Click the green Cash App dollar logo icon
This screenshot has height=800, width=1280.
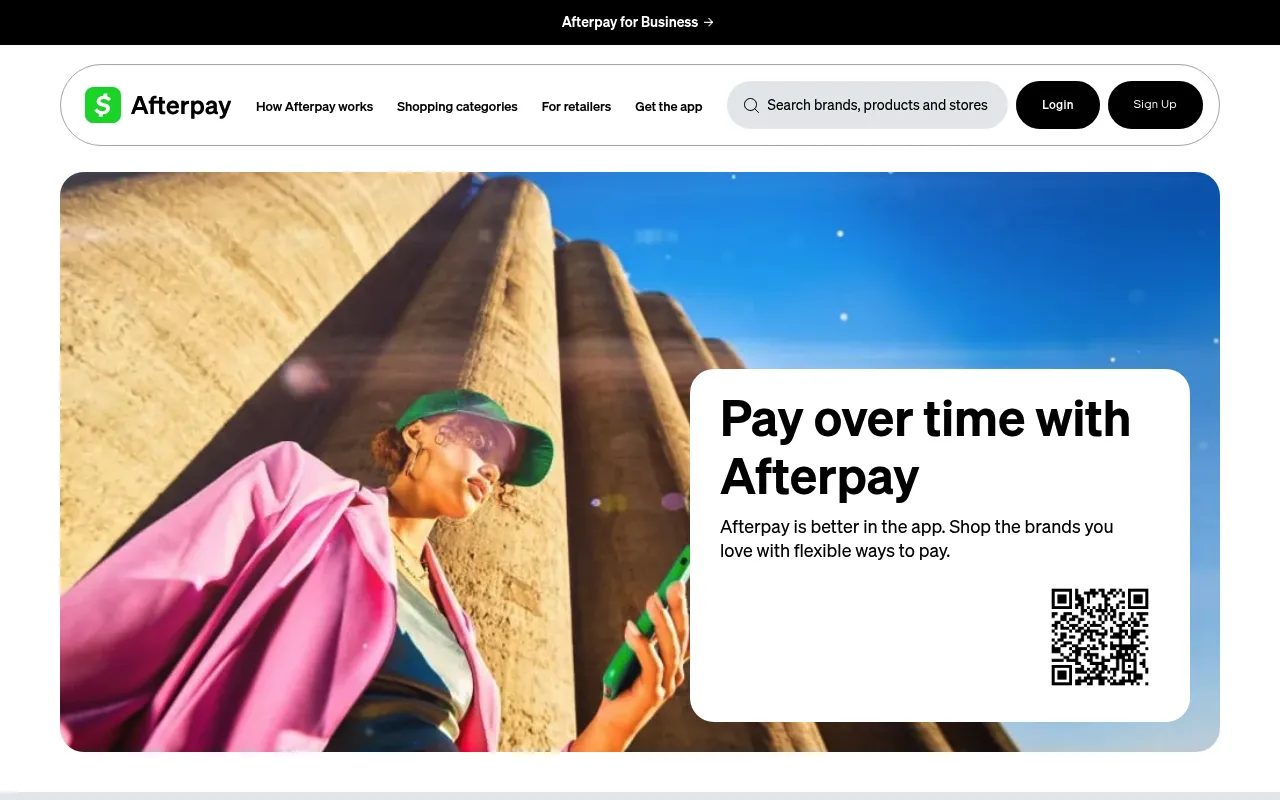point(103,105)
